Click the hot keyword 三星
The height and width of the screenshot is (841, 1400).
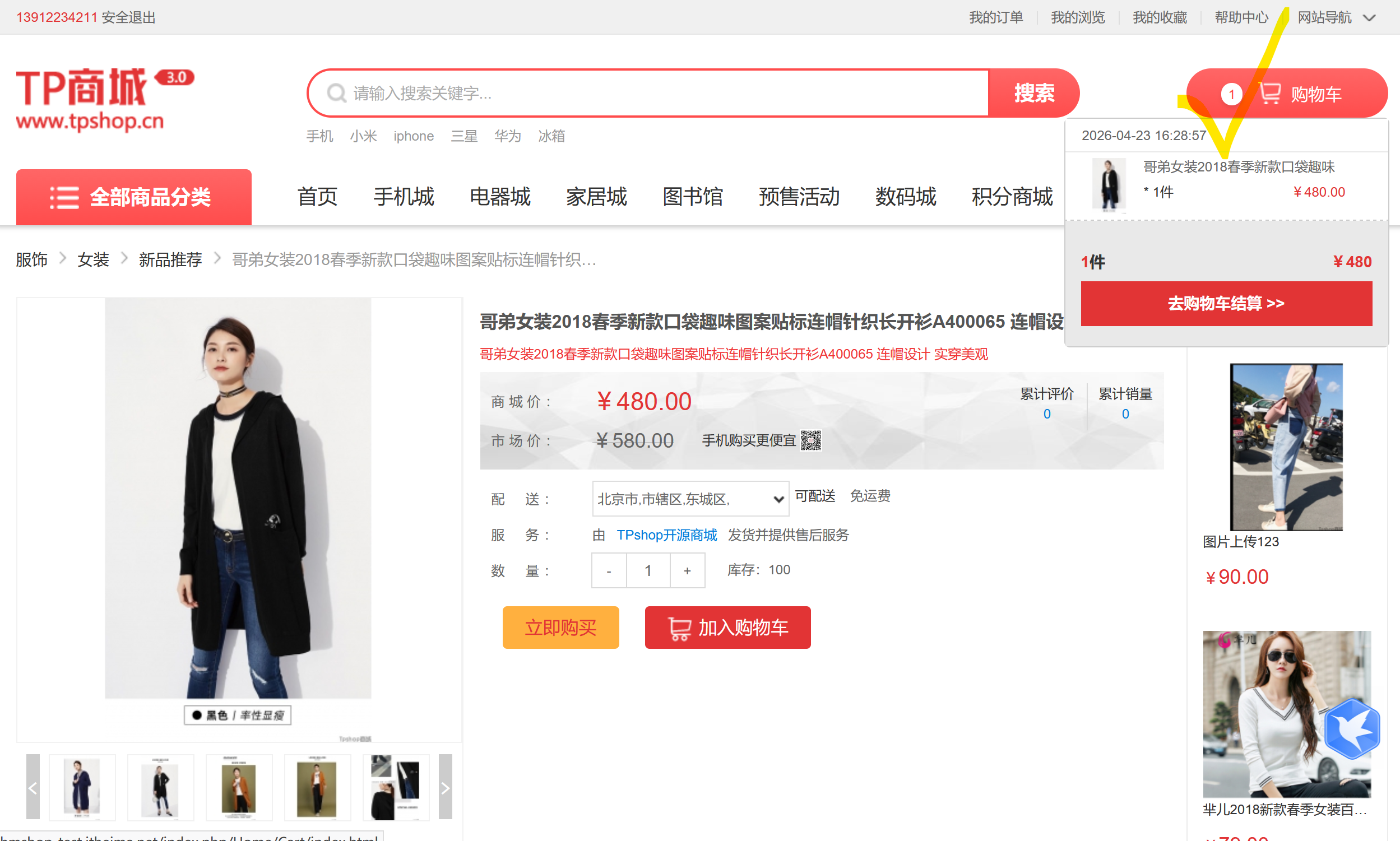[x=464, y=136]
